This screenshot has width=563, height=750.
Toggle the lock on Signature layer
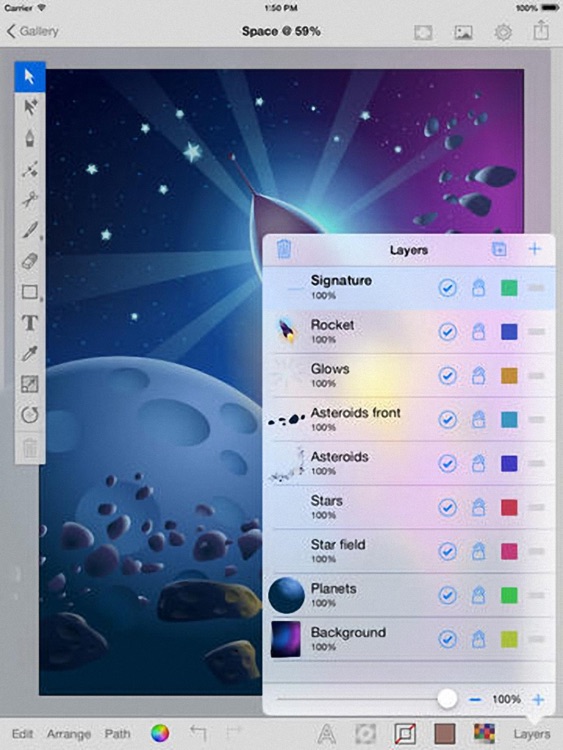point(478,288)
